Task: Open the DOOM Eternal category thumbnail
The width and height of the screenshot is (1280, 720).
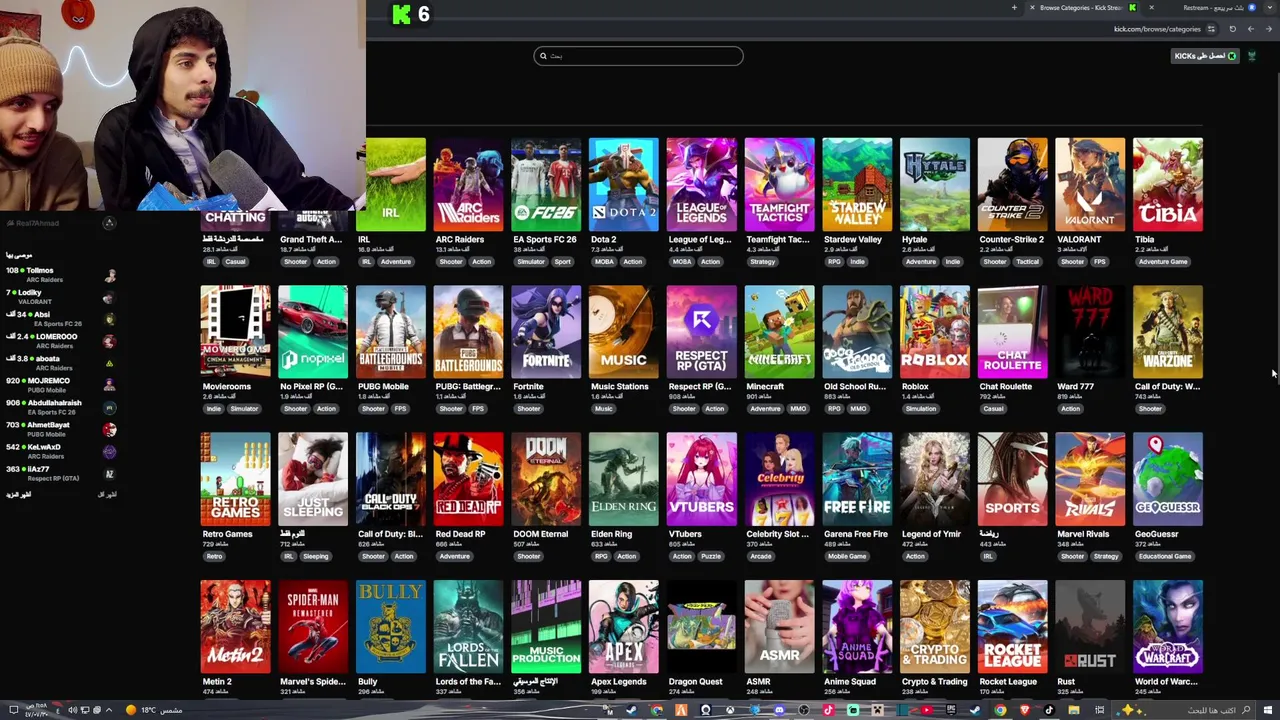Action: point(546,479)
